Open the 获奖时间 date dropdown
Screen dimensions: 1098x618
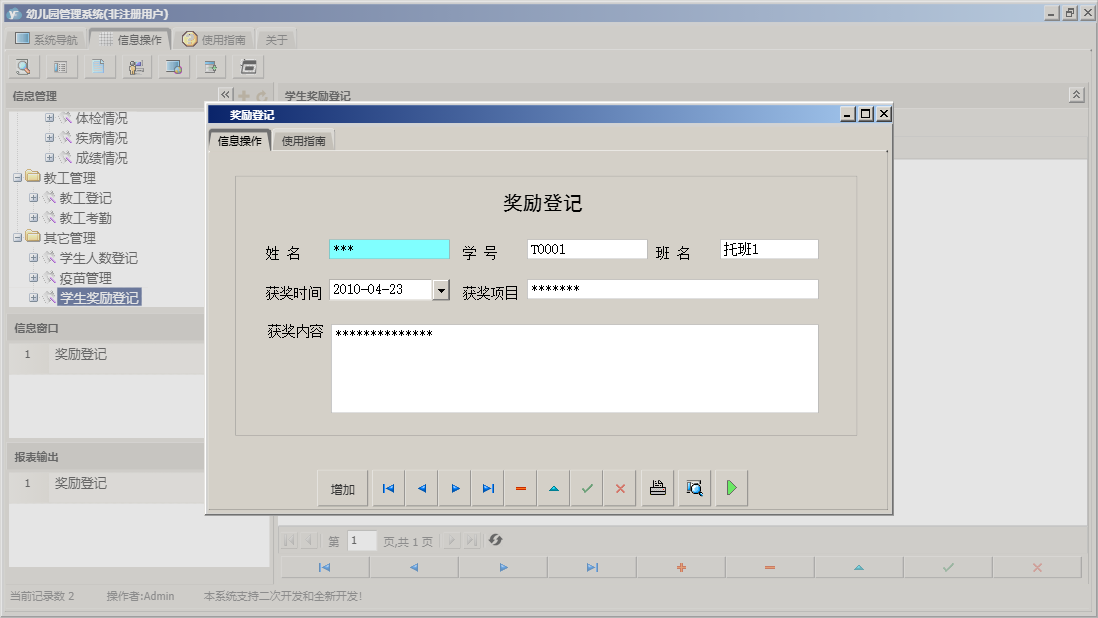(440, 289)
